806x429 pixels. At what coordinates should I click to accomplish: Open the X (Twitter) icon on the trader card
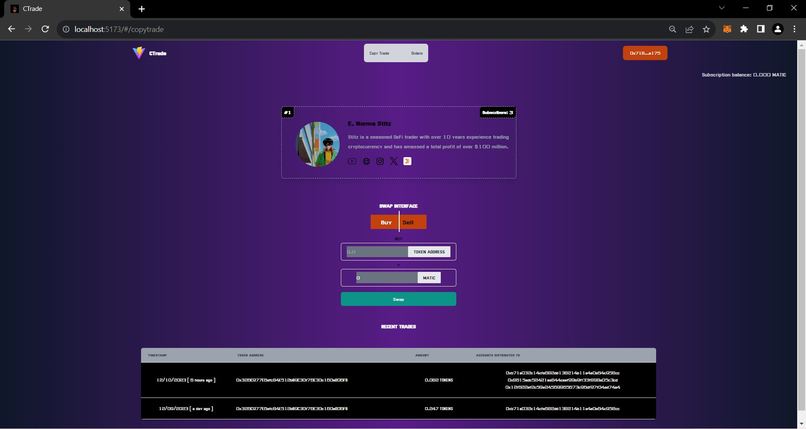coord(394,161)
